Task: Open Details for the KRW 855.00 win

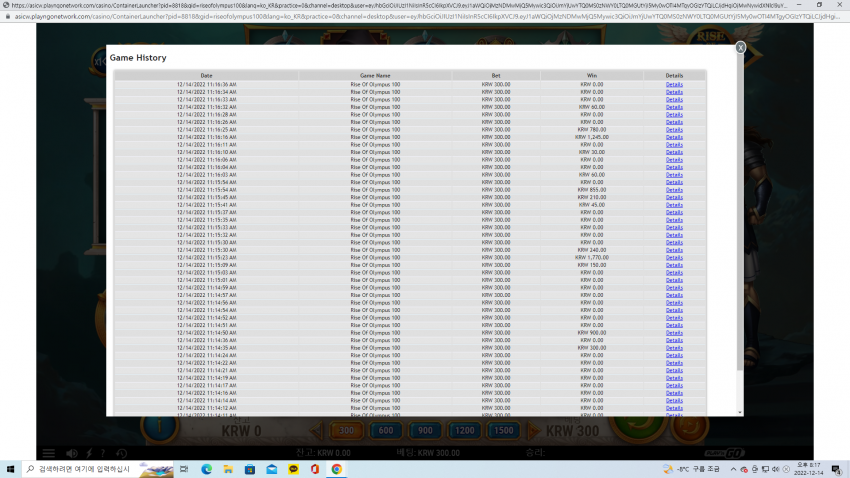Action: [x=674, y=190]
